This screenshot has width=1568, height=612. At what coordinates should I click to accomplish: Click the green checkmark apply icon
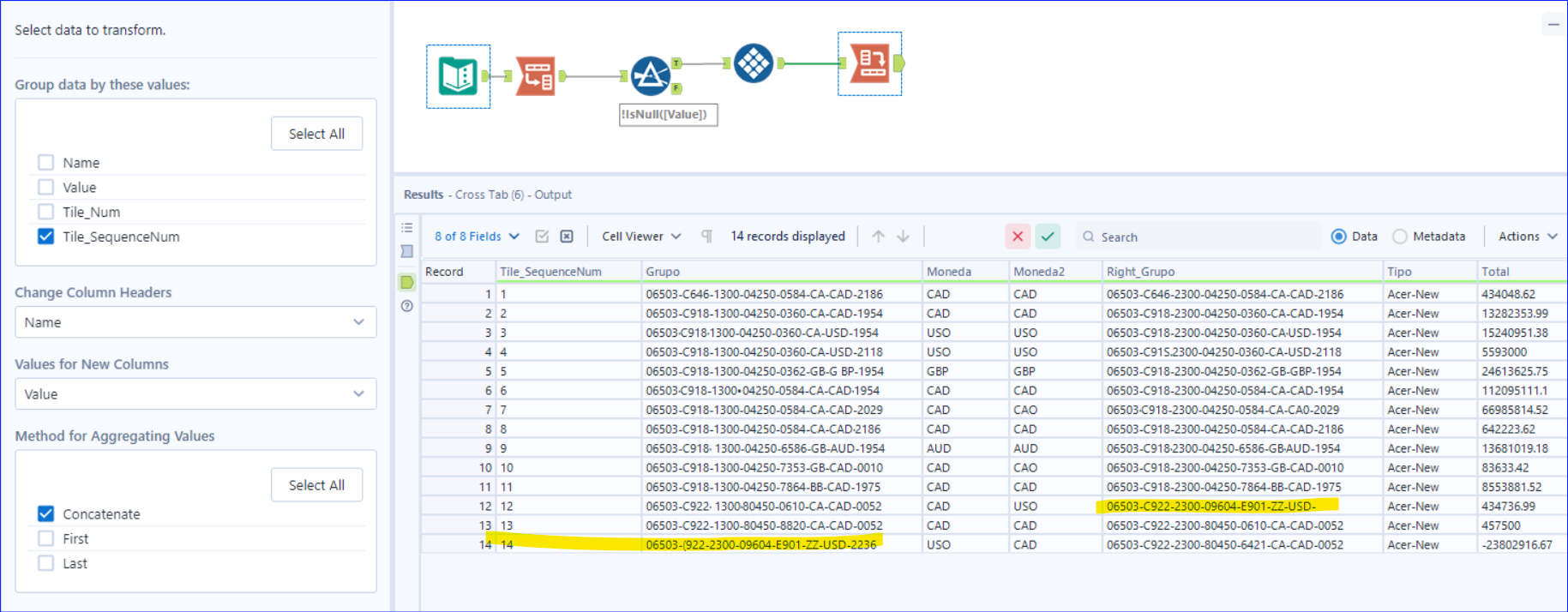pos(1048,237)
